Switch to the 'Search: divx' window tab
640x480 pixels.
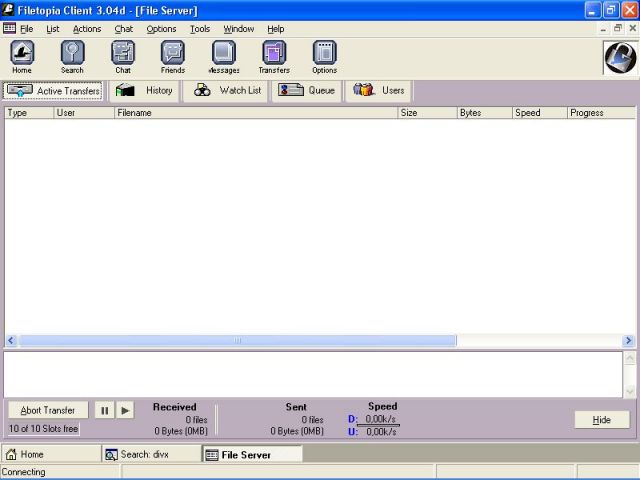point(151,454)
